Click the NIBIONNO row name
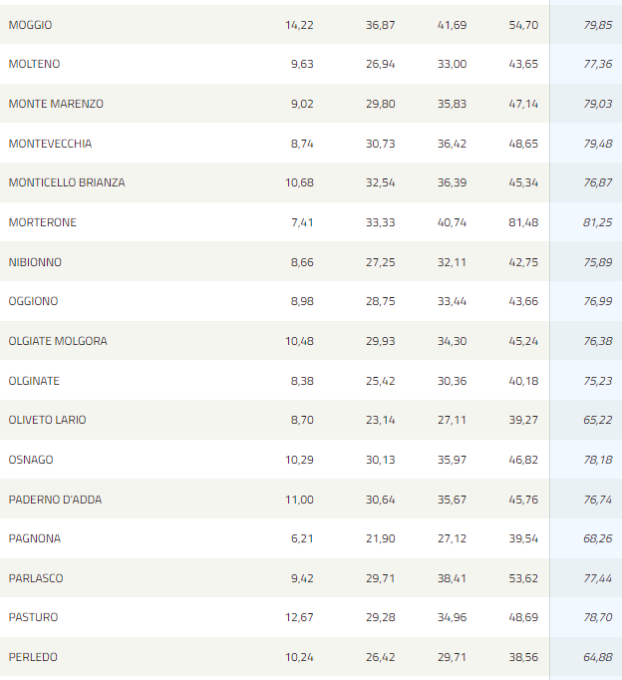622x680 pixels. (x=35, y=262)
